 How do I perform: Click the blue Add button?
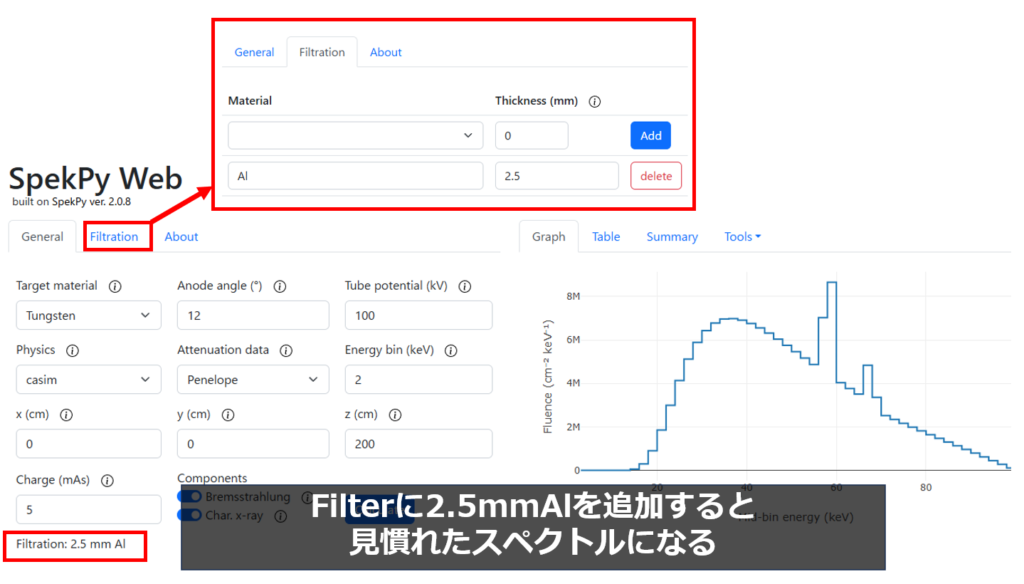point(650,135)
